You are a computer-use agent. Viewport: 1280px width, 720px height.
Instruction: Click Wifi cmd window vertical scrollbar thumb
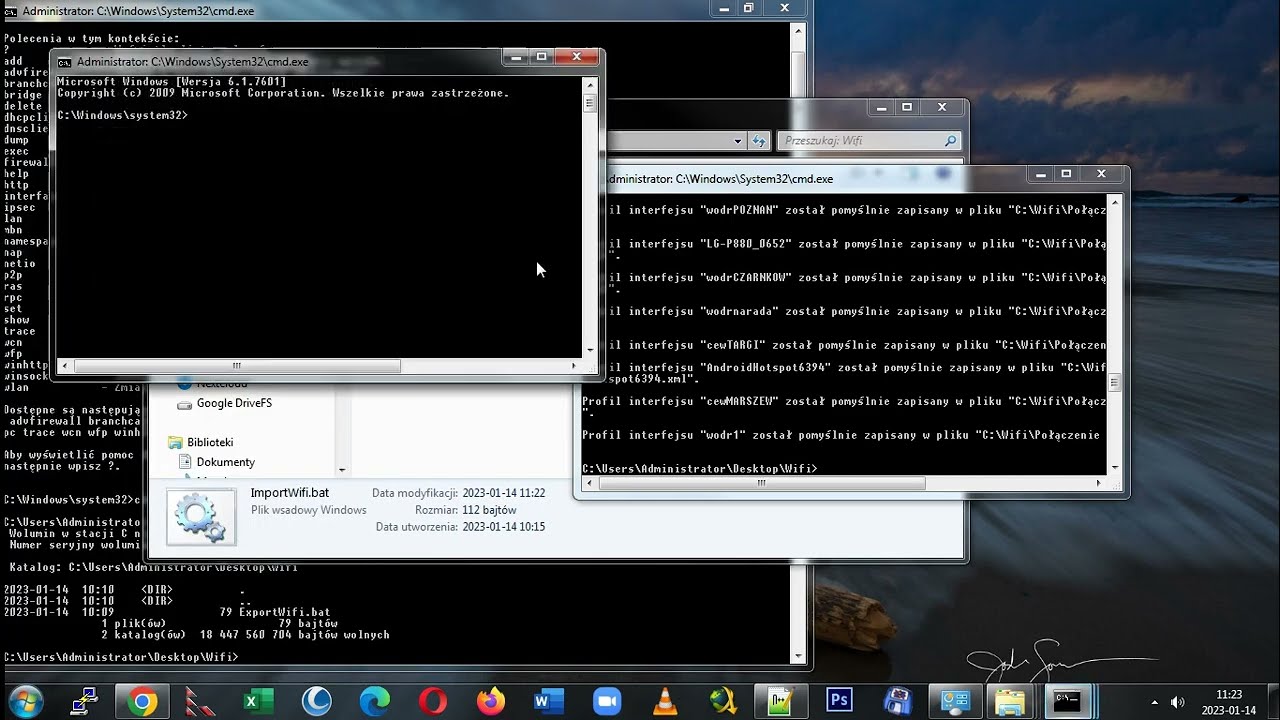click(1115, 383)
